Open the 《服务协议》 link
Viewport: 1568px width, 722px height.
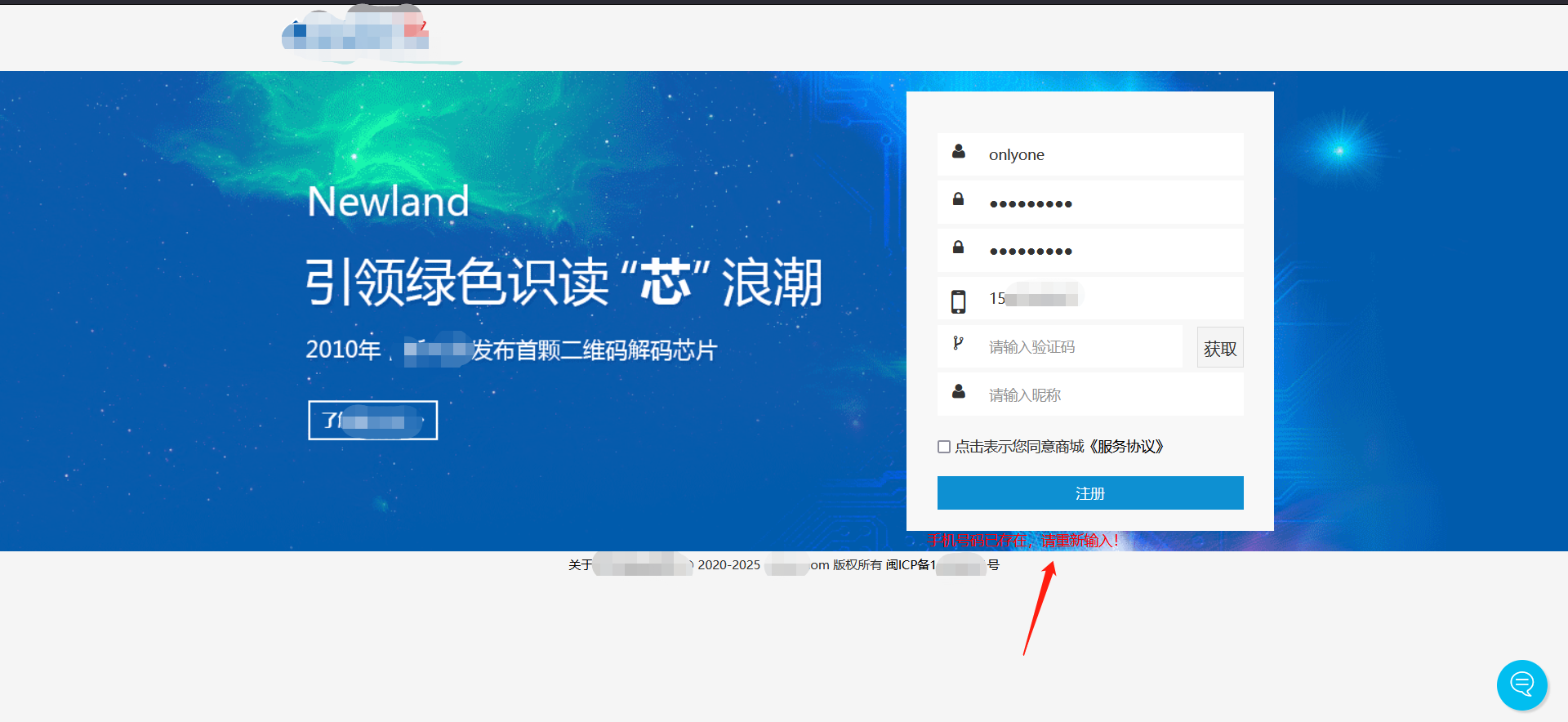[1126, 447]
